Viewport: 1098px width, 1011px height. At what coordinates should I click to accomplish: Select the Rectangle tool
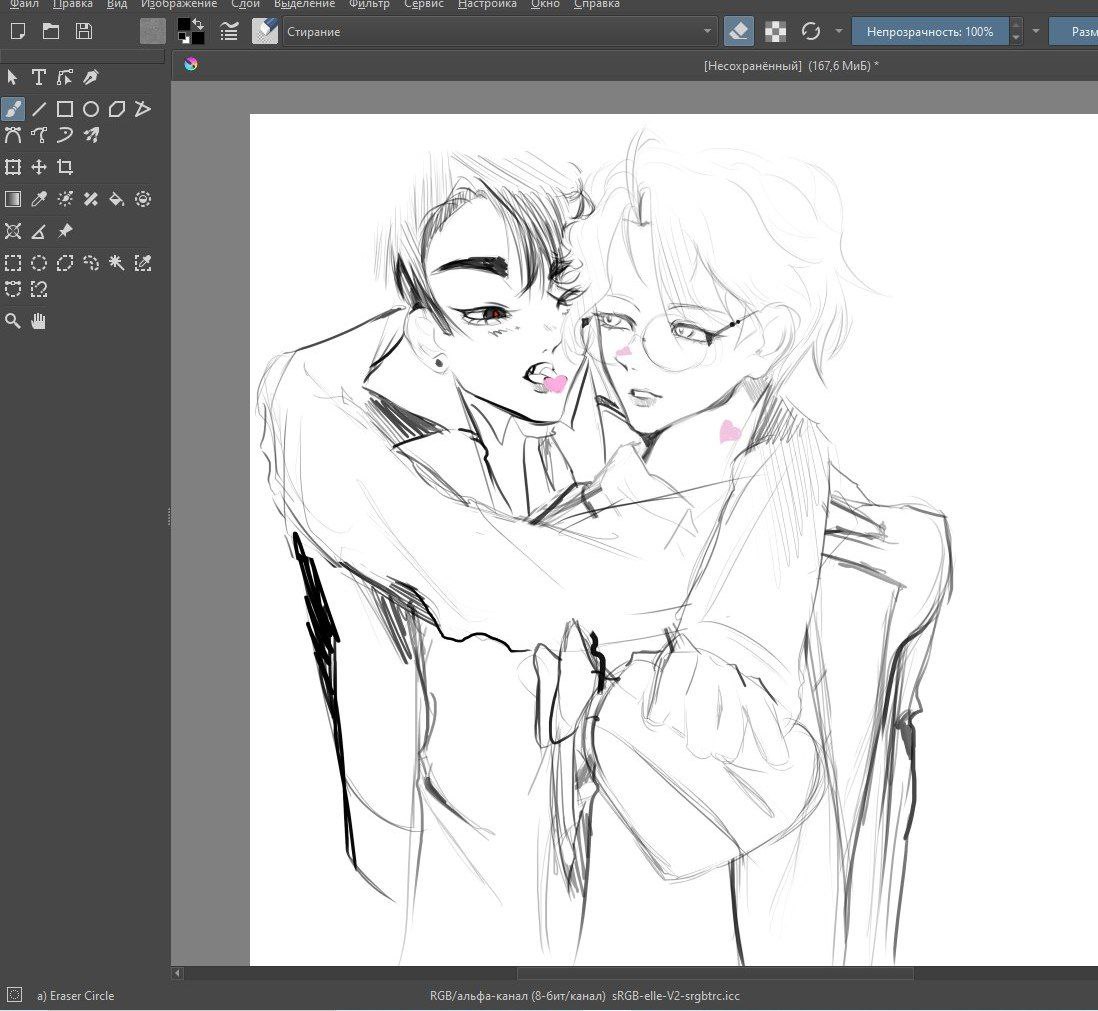pos(64,109)
